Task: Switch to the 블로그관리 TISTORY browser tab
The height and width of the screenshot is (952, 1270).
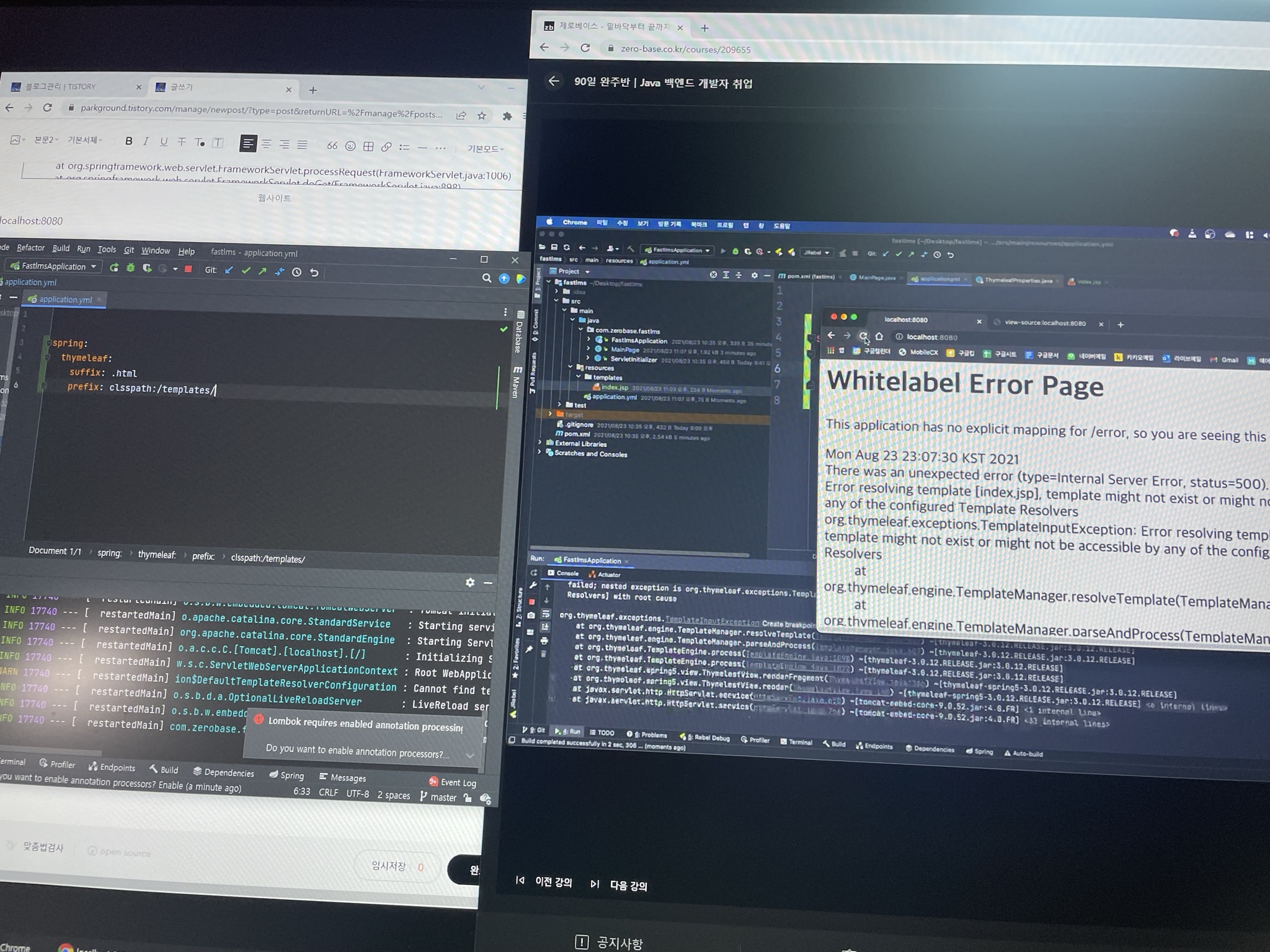Action: click(61, 87)
